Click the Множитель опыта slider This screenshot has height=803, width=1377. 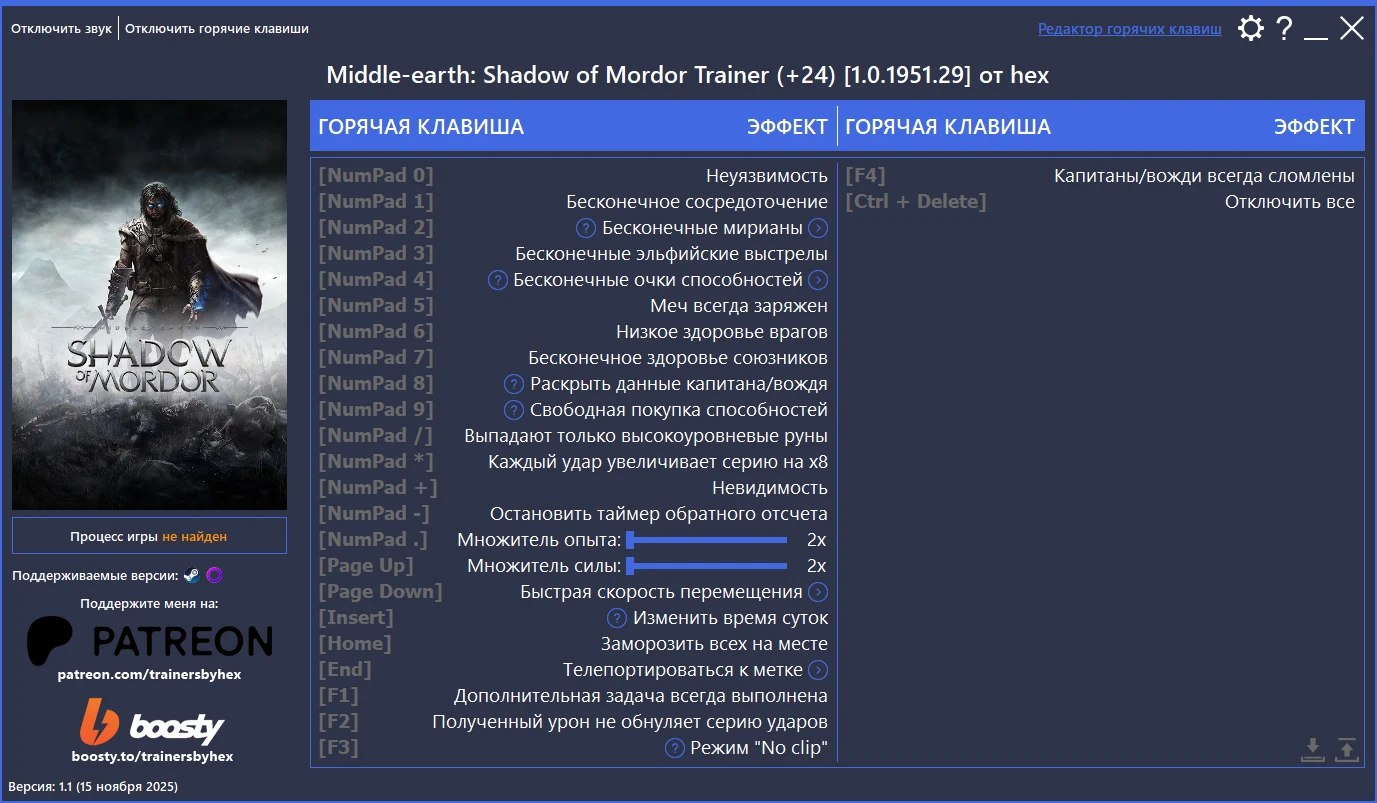click(x=706, y=539)
